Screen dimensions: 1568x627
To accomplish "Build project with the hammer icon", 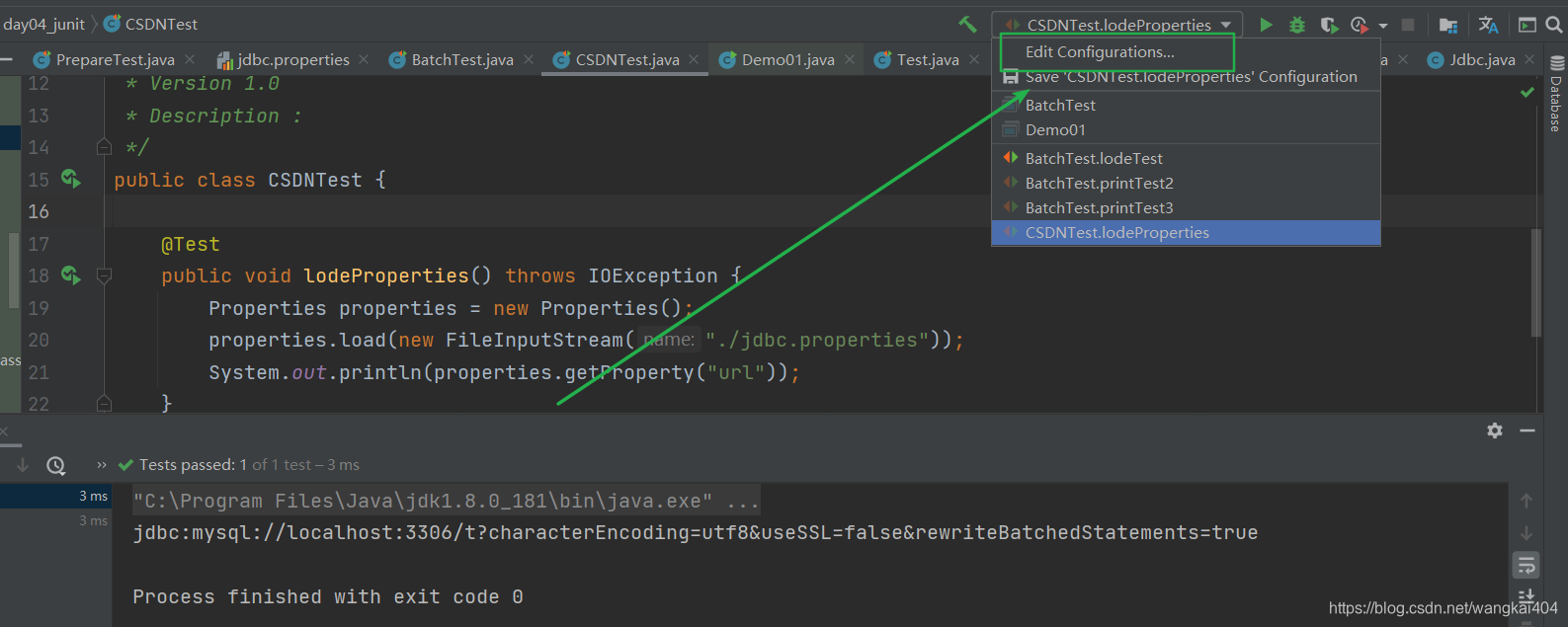I will click(x=967, y=25).
